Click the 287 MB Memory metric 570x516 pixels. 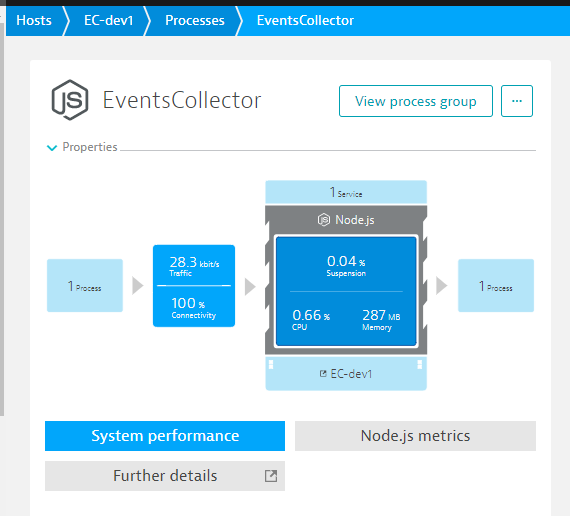click(x=381, y=319)
